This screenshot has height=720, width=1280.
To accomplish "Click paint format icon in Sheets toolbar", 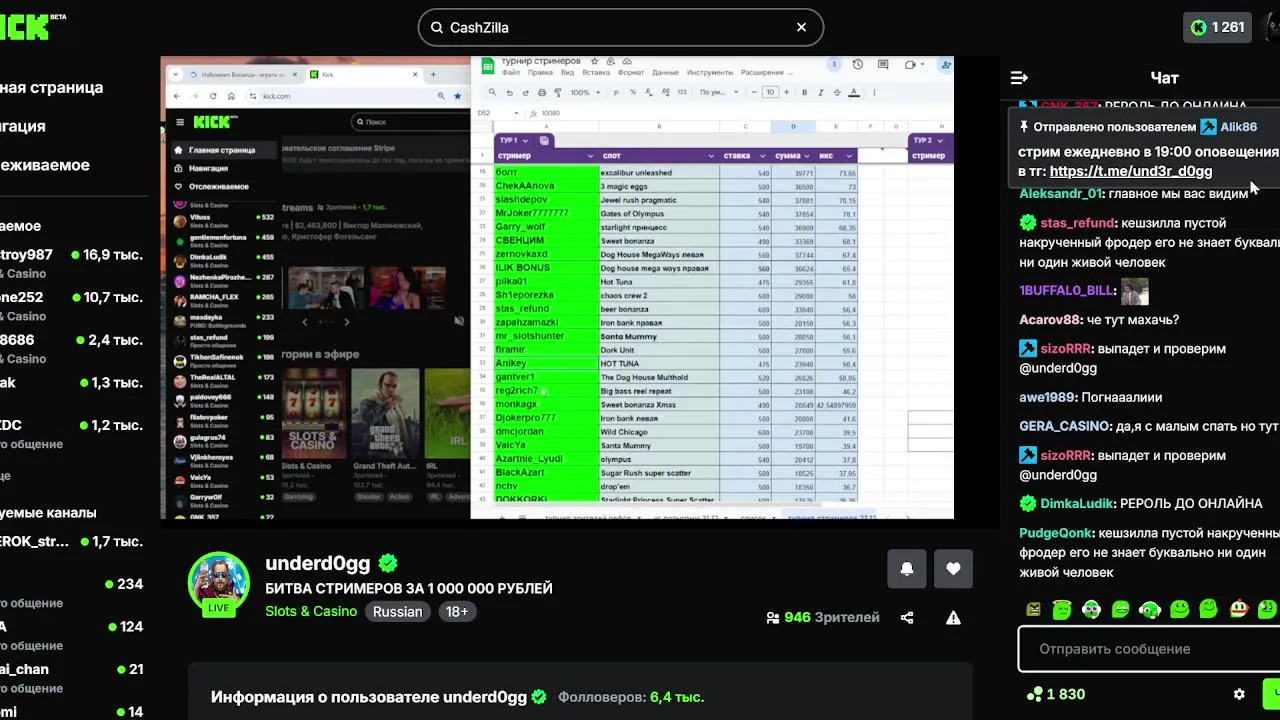I will point(558,92).
